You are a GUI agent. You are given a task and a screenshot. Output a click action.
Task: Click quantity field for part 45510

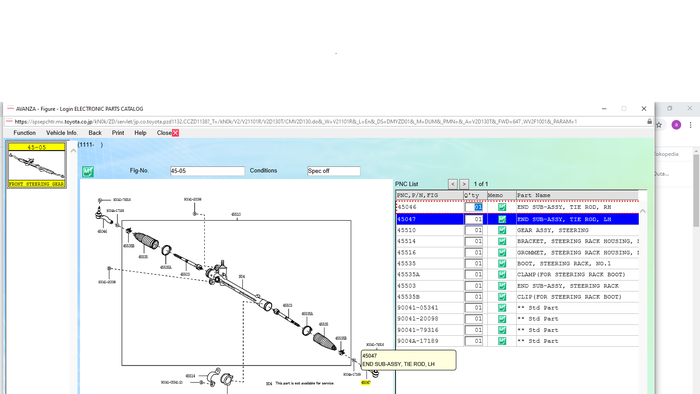tap(474, 230)
